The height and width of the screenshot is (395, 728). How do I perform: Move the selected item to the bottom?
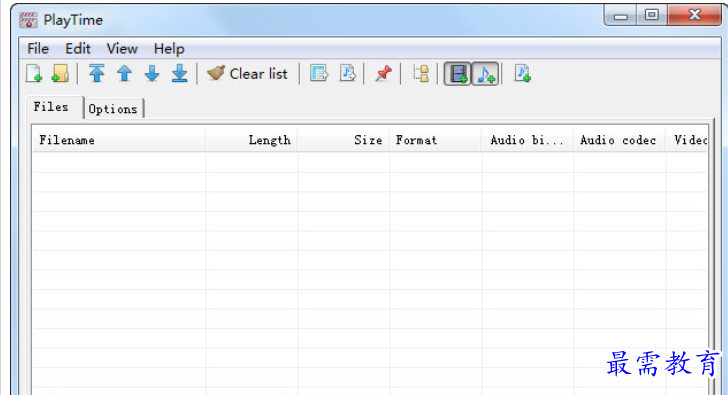[180, 73]
